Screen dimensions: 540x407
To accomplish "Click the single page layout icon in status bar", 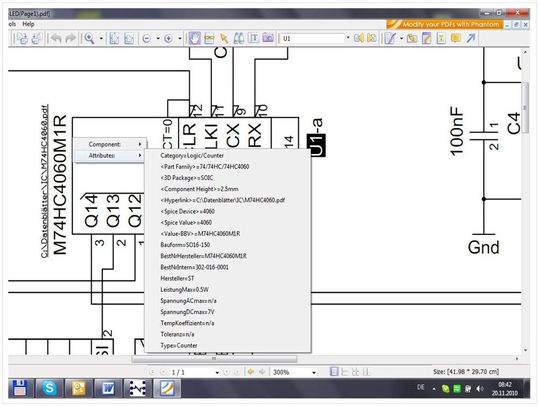I will 334,372.
